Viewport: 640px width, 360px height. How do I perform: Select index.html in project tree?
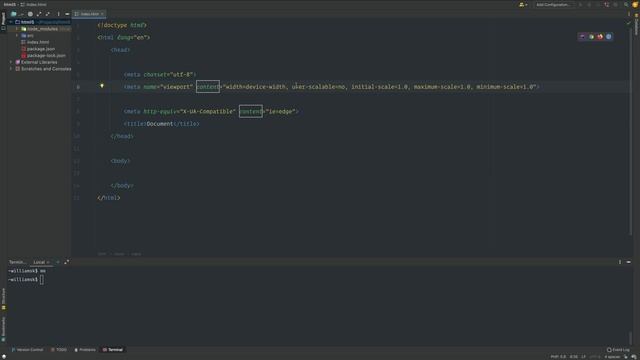click(38, 42)
